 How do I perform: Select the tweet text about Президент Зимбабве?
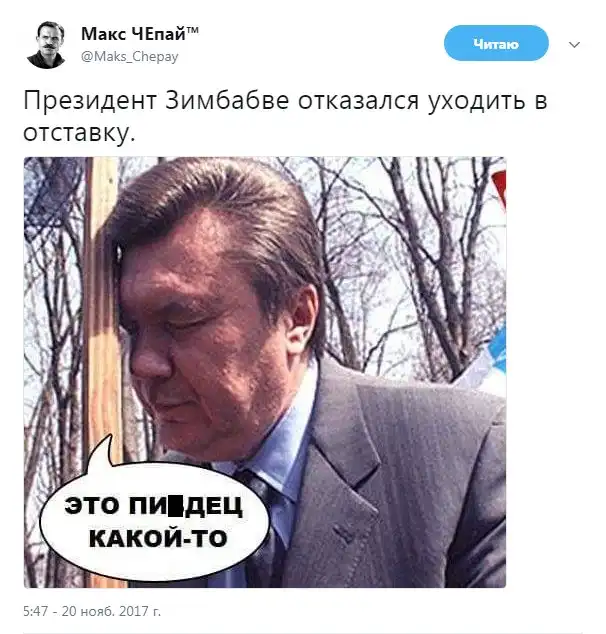[285, 116]
